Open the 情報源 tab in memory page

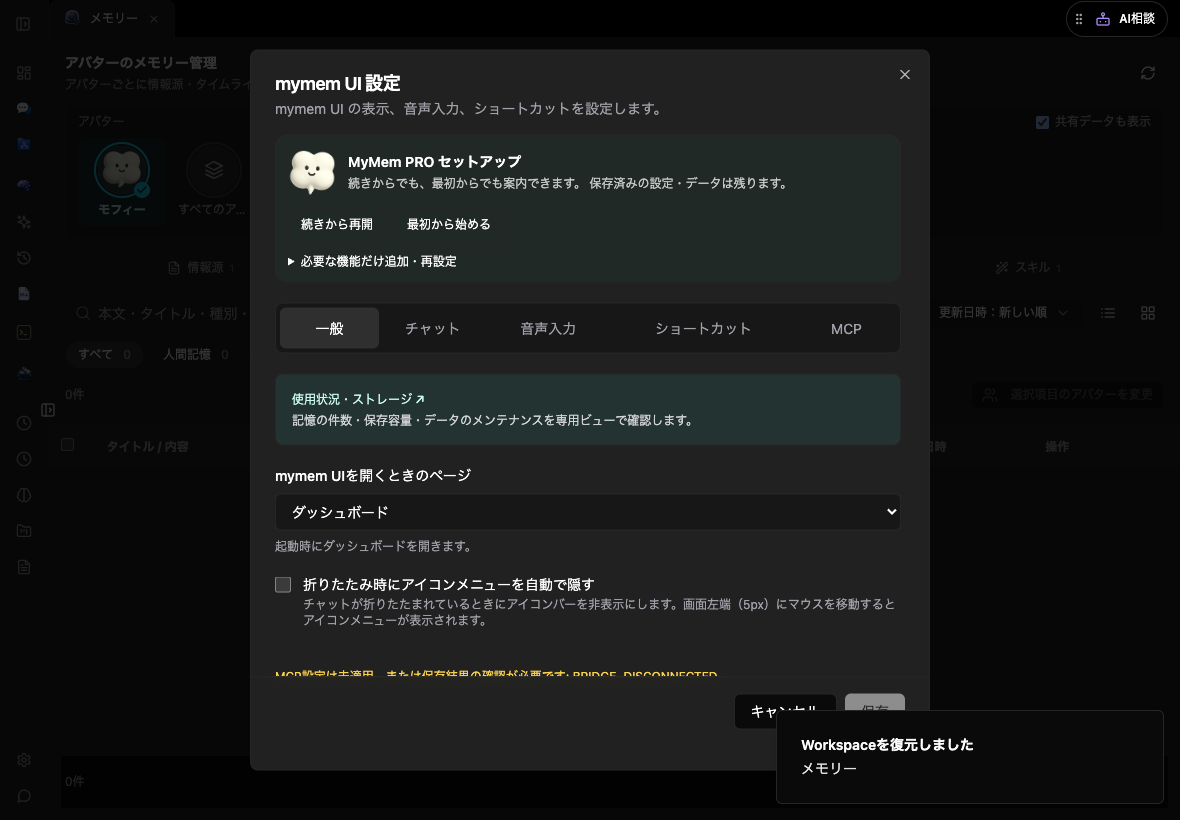pyautogui.click(x=201, y=268)
